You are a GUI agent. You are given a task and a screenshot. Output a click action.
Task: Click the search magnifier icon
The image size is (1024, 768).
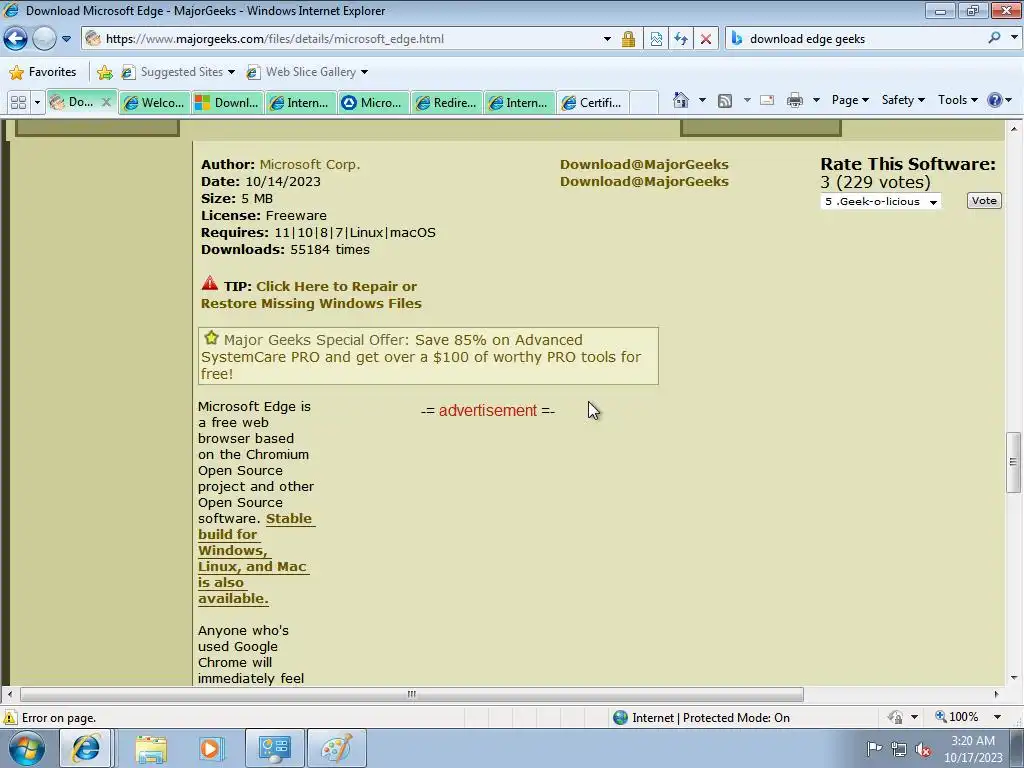pyautogui.click(x=994, y=38)
